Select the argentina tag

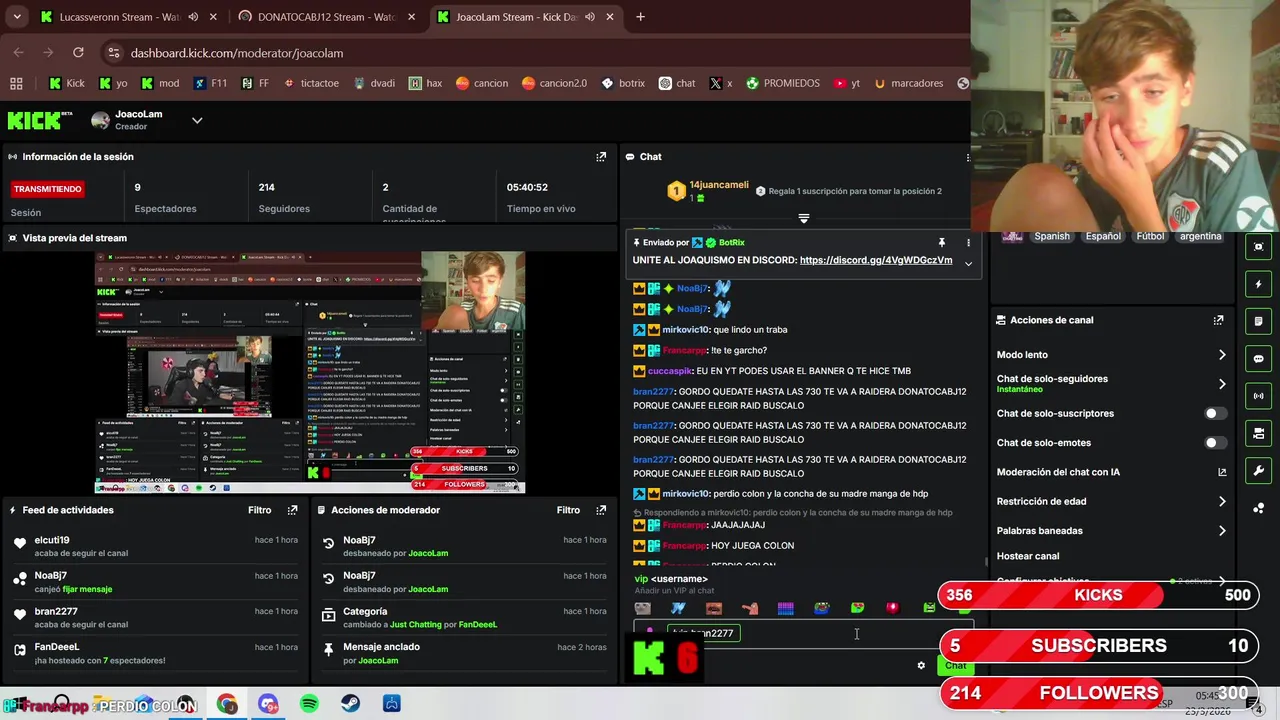(x=1200, y=236)
